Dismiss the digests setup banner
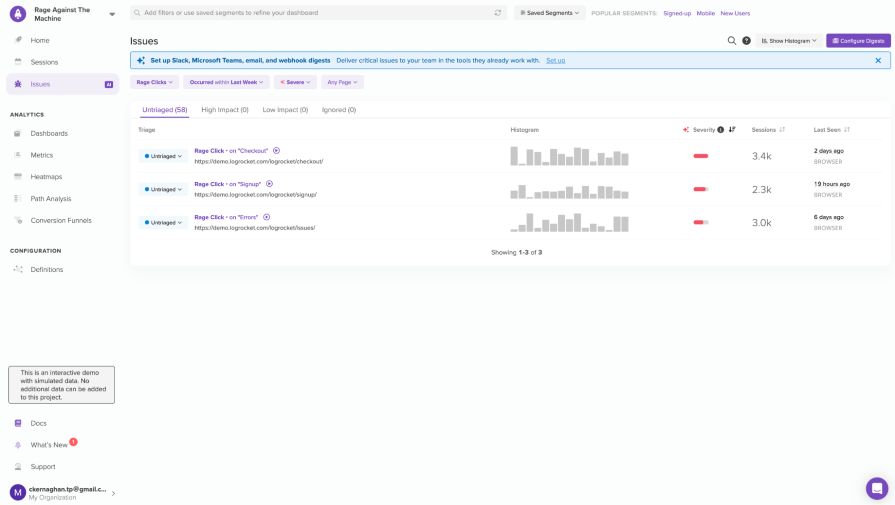 (x=878, y=61)
